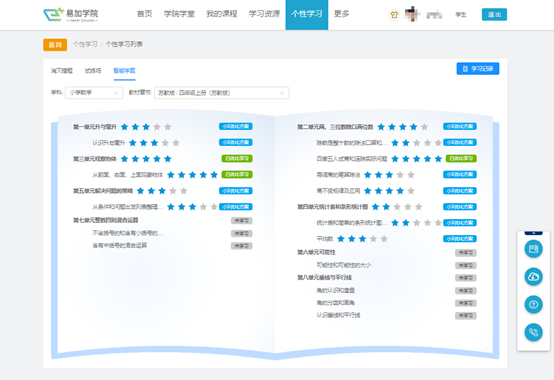Collapse the floating side panel handle
The width and height of the screenshot is (554, 380).
click(534, 233)
